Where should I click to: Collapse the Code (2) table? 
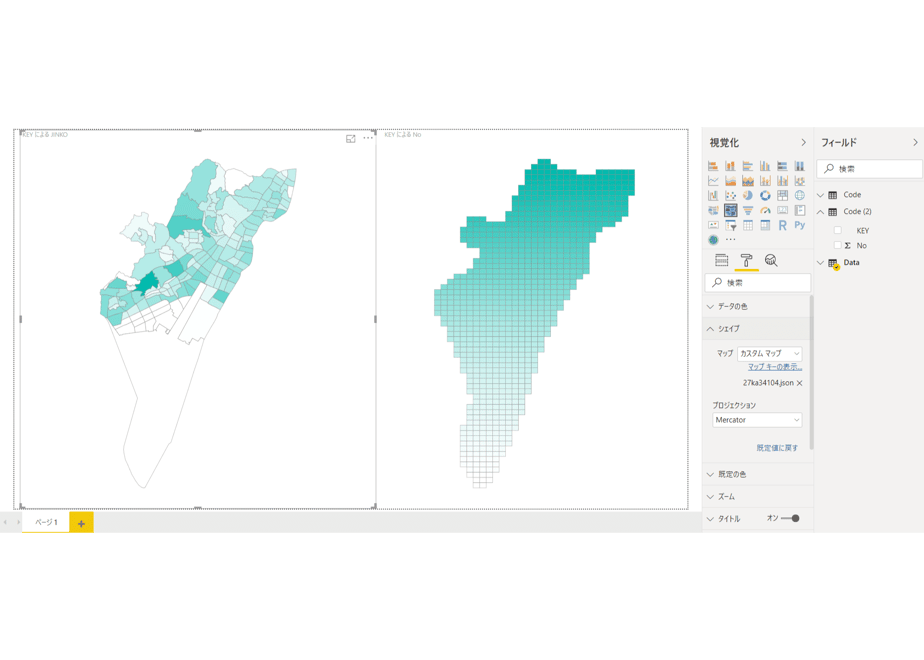[x=821, y=212]
